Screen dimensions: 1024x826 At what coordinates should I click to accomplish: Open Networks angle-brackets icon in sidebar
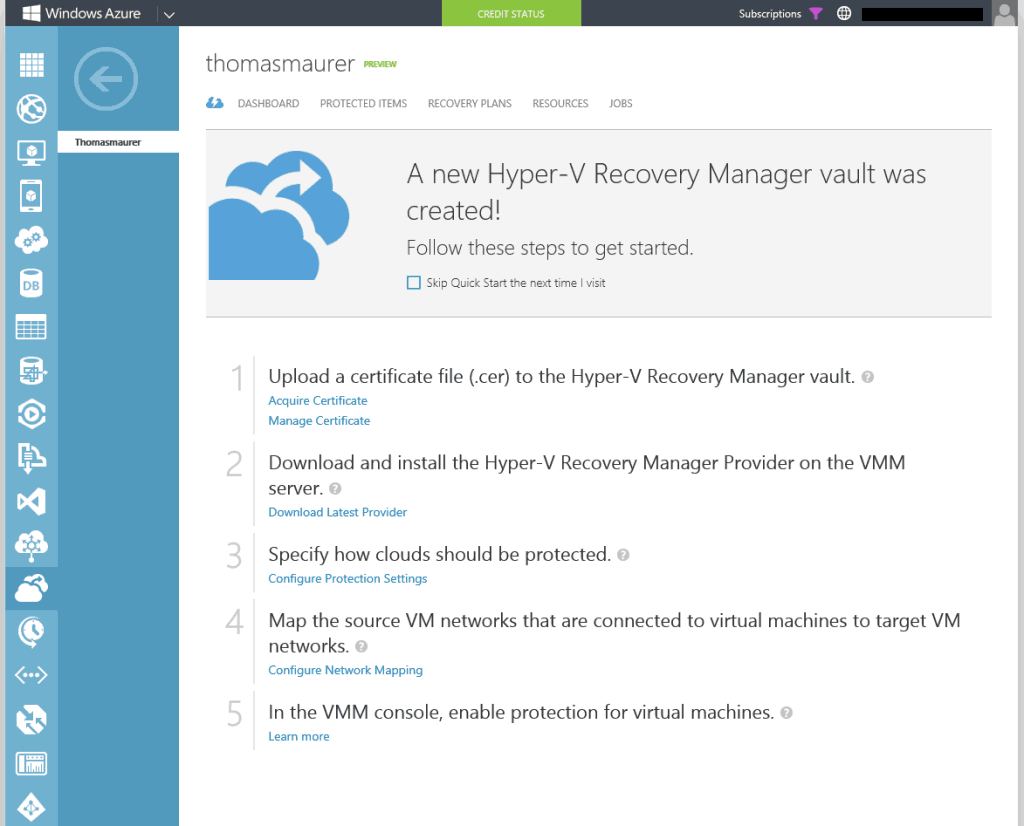[31, 675]
